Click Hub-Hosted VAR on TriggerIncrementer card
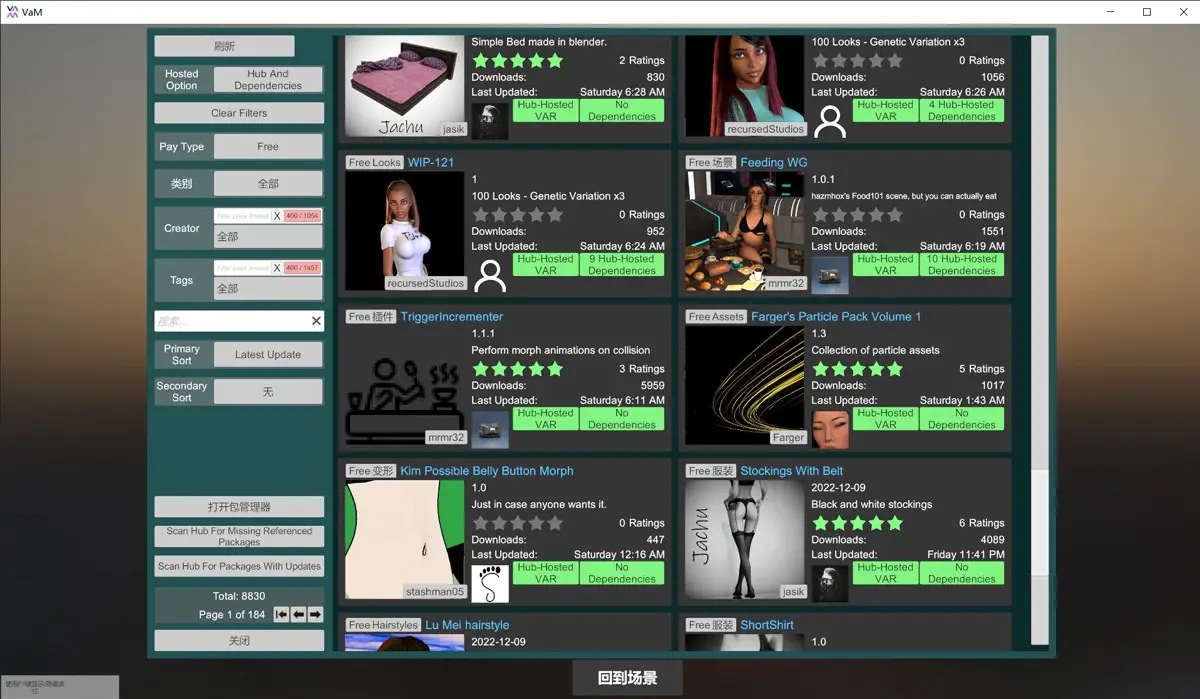Image resolution: width=1200 pixels, height=699 pixels. click(546, 418)
